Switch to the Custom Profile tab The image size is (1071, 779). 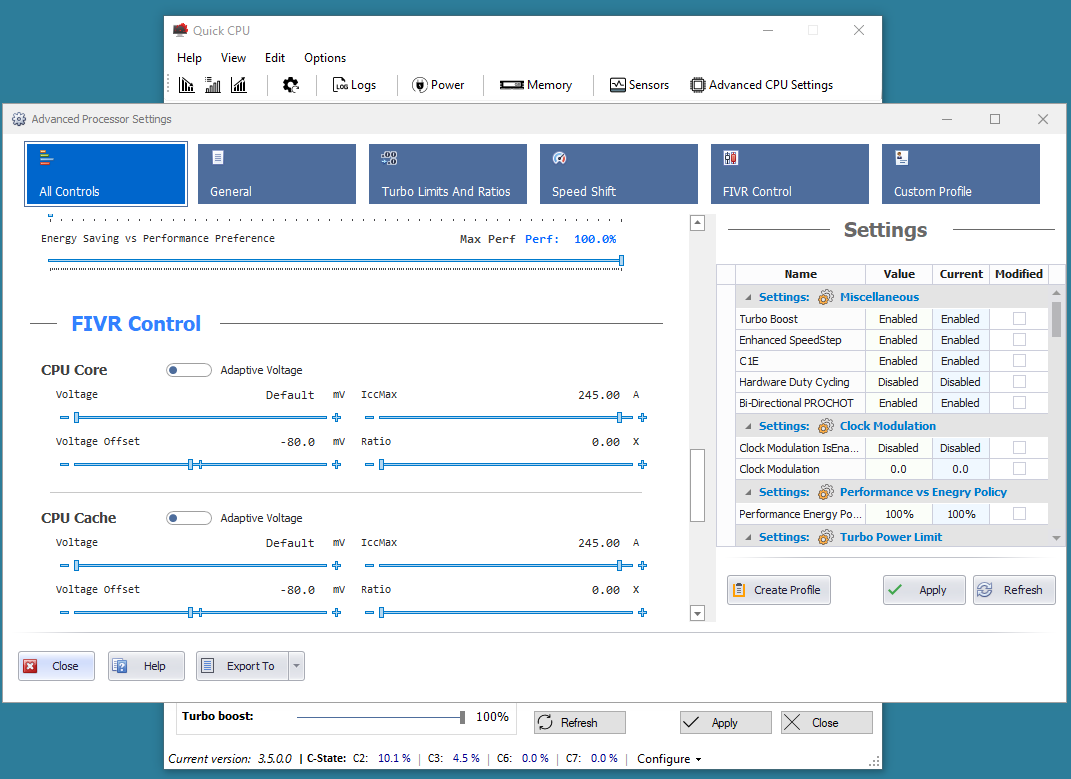tap(960, 174)
